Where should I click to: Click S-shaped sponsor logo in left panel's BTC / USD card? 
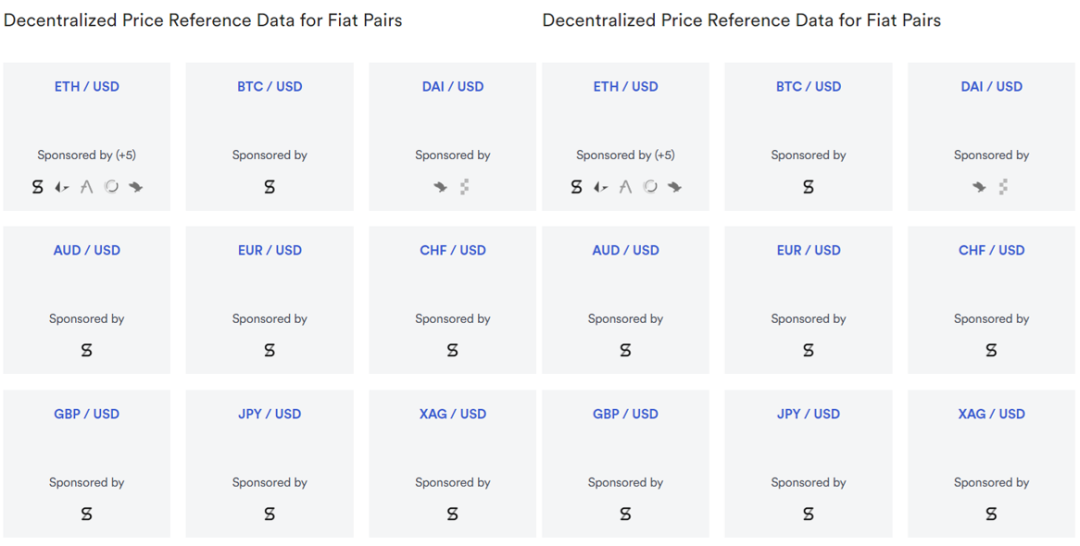[x=269, y=187]
